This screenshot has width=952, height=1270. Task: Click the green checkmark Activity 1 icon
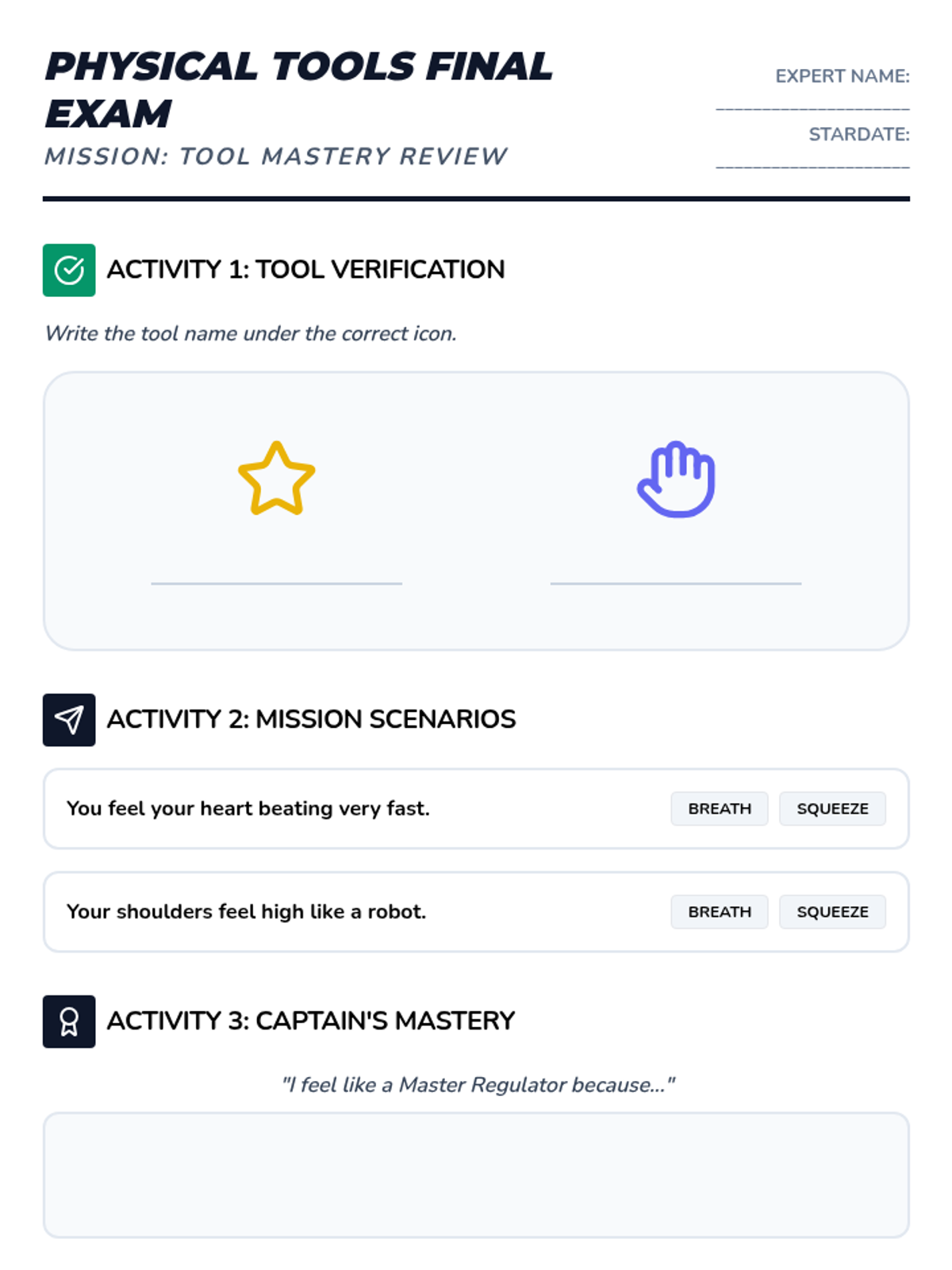69,270
